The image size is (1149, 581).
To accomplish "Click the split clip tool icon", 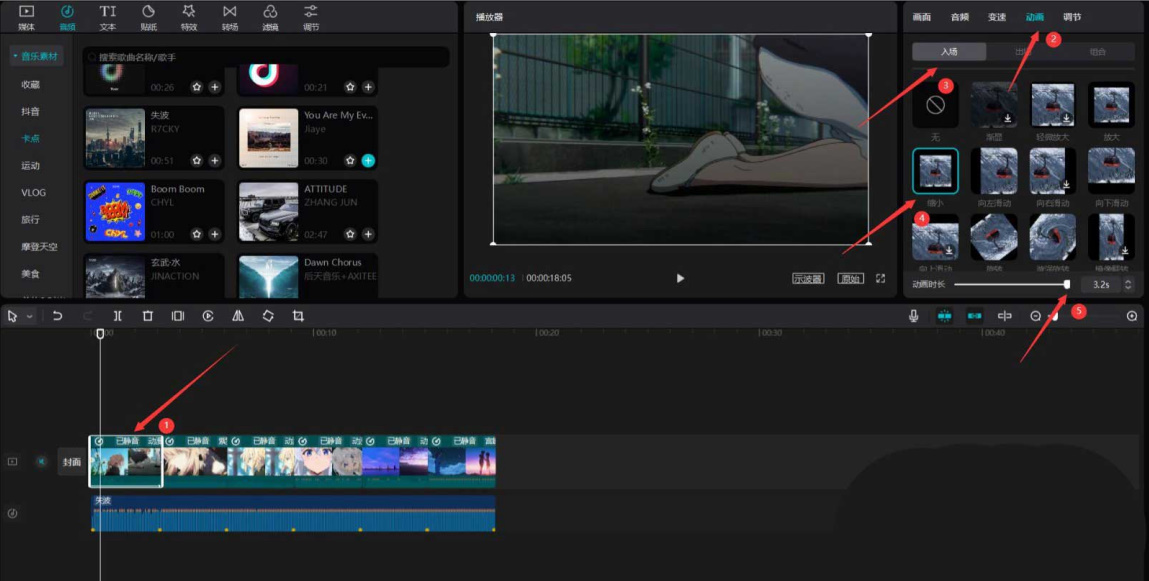I will (x=118, y=316).
